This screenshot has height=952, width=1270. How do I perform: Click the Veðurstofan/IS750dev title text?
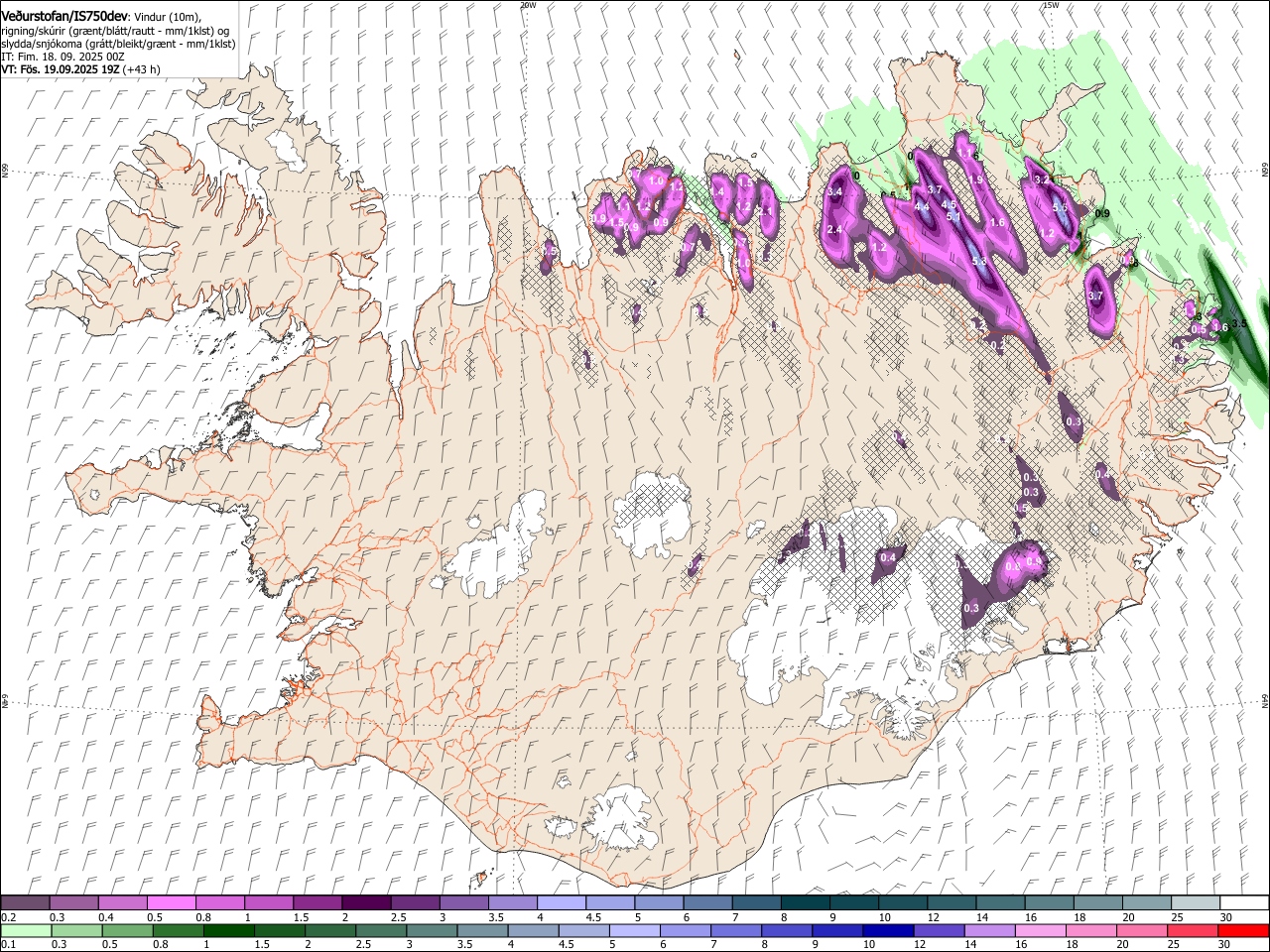pyautogui.click(x=64, y=16)
